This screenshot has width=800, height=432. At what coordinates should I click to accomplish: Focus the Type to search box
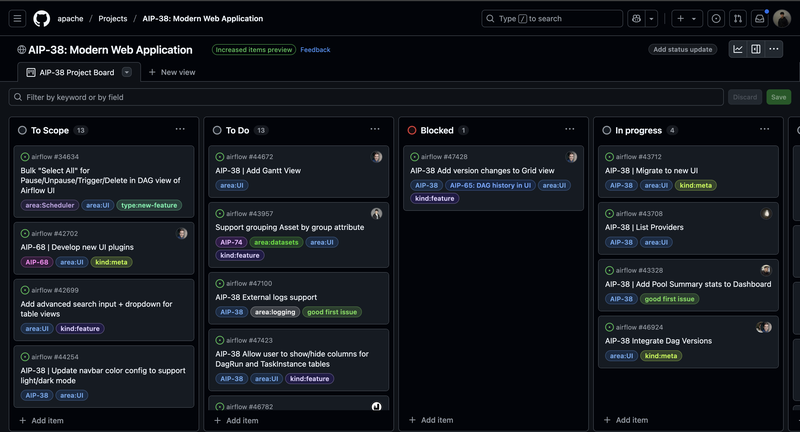coord(552,19)
